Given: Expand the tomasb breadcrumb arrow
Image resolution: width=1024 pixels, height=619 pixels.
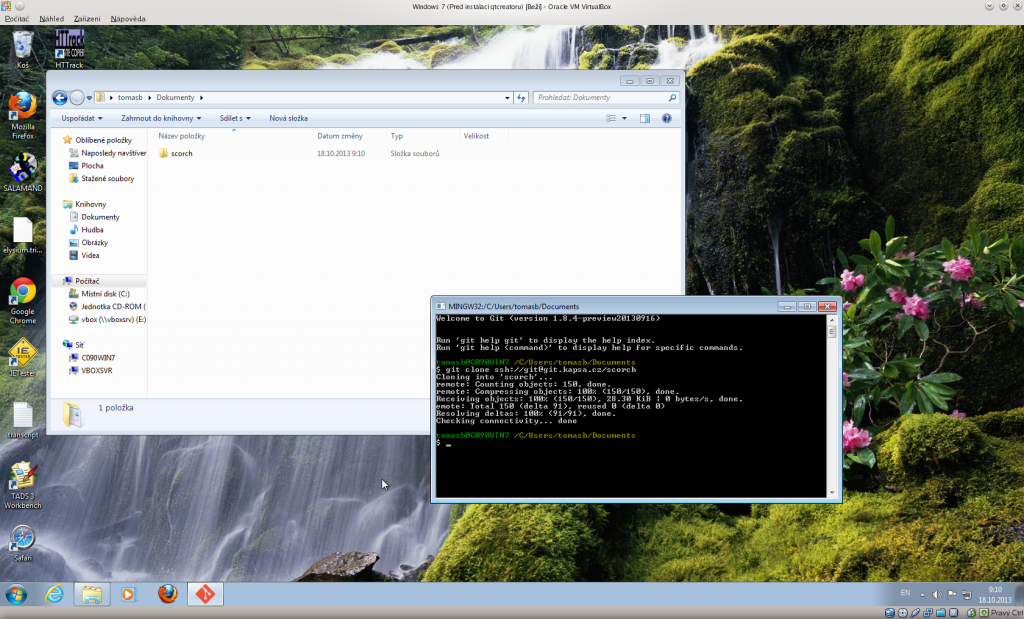Looking at the screenshot, I should click(x=150, y=98).
